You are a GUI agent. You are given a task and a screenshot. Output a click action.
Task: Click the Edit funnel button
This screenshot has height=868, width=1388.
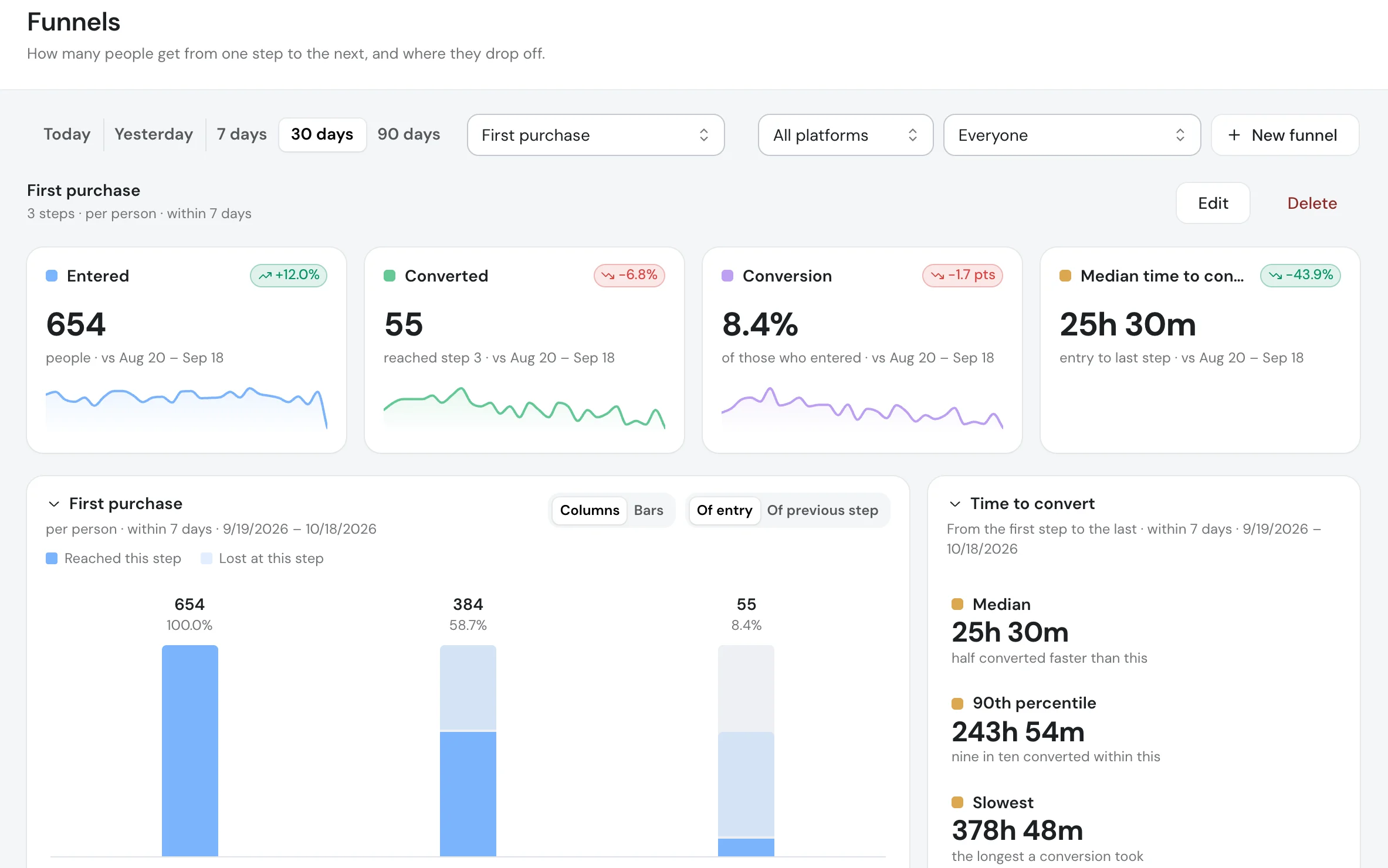1213,203
